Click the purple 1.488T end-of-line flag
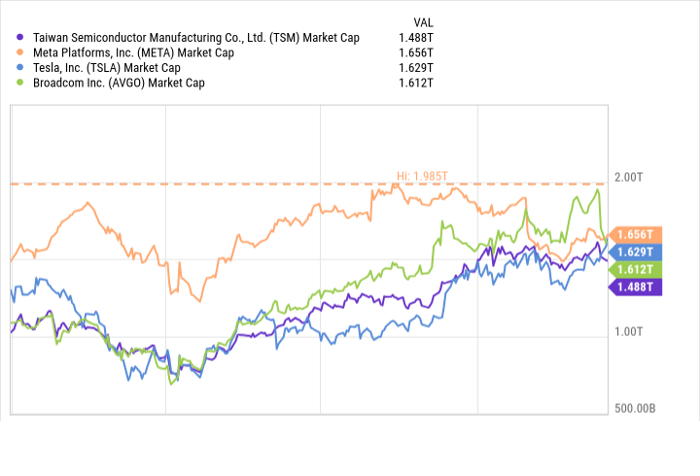This screenshot has width=700, height=476. pyautogui.click(x=638, y=287)
